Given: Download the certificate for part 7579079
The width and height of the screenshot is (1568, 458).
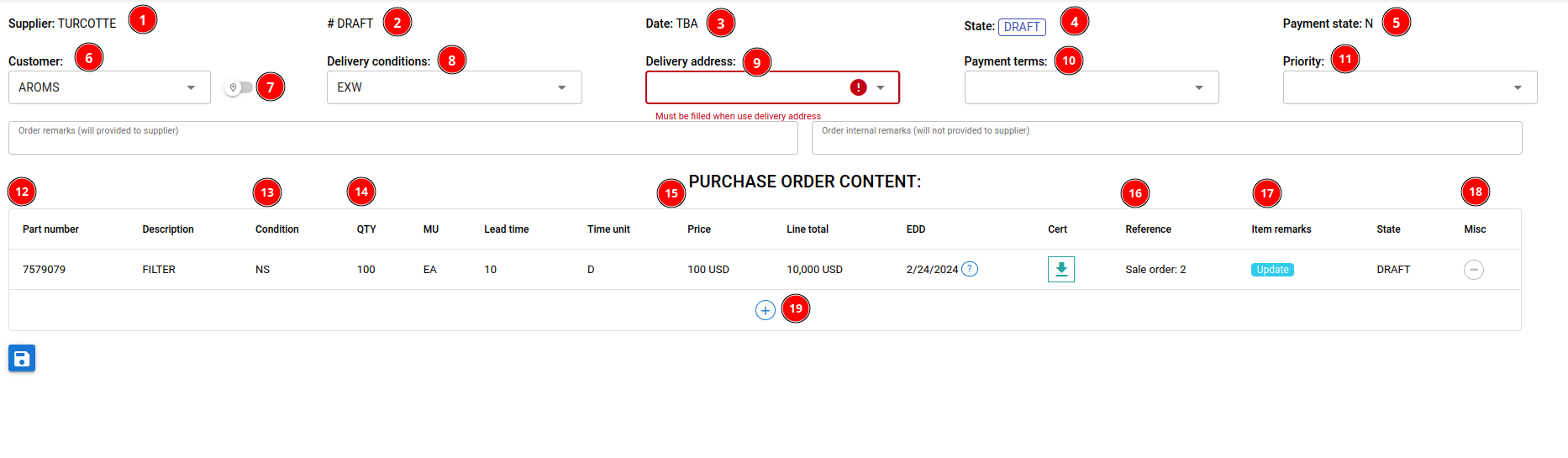Looking at the screenshot, I should (1060, 269).
